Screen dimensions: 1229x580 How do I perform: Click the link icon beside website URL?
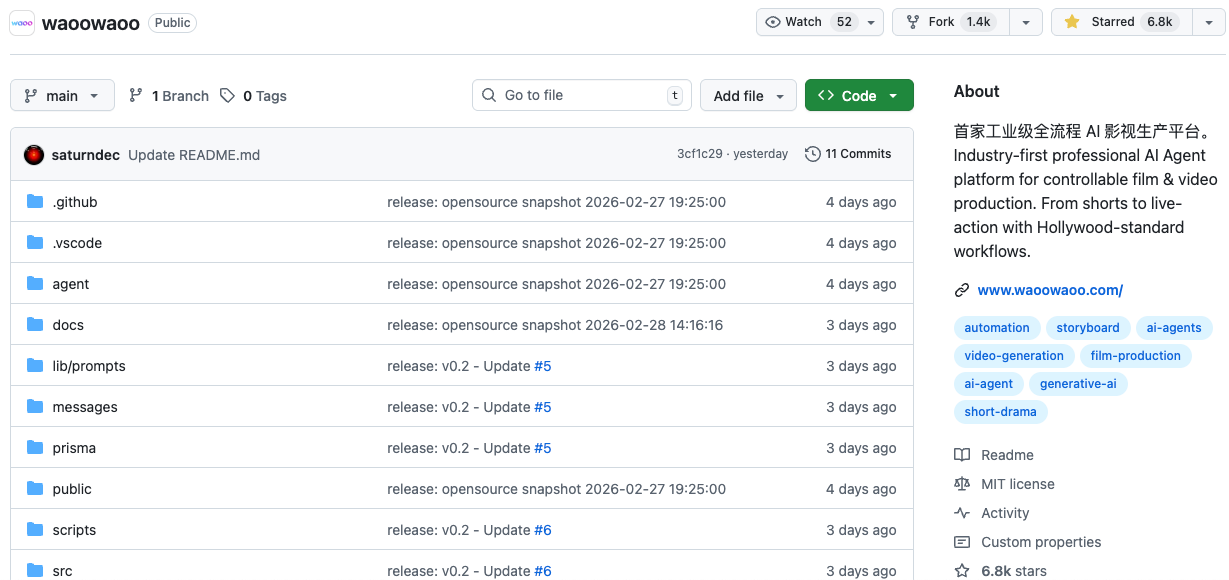[x=962, y=290]
